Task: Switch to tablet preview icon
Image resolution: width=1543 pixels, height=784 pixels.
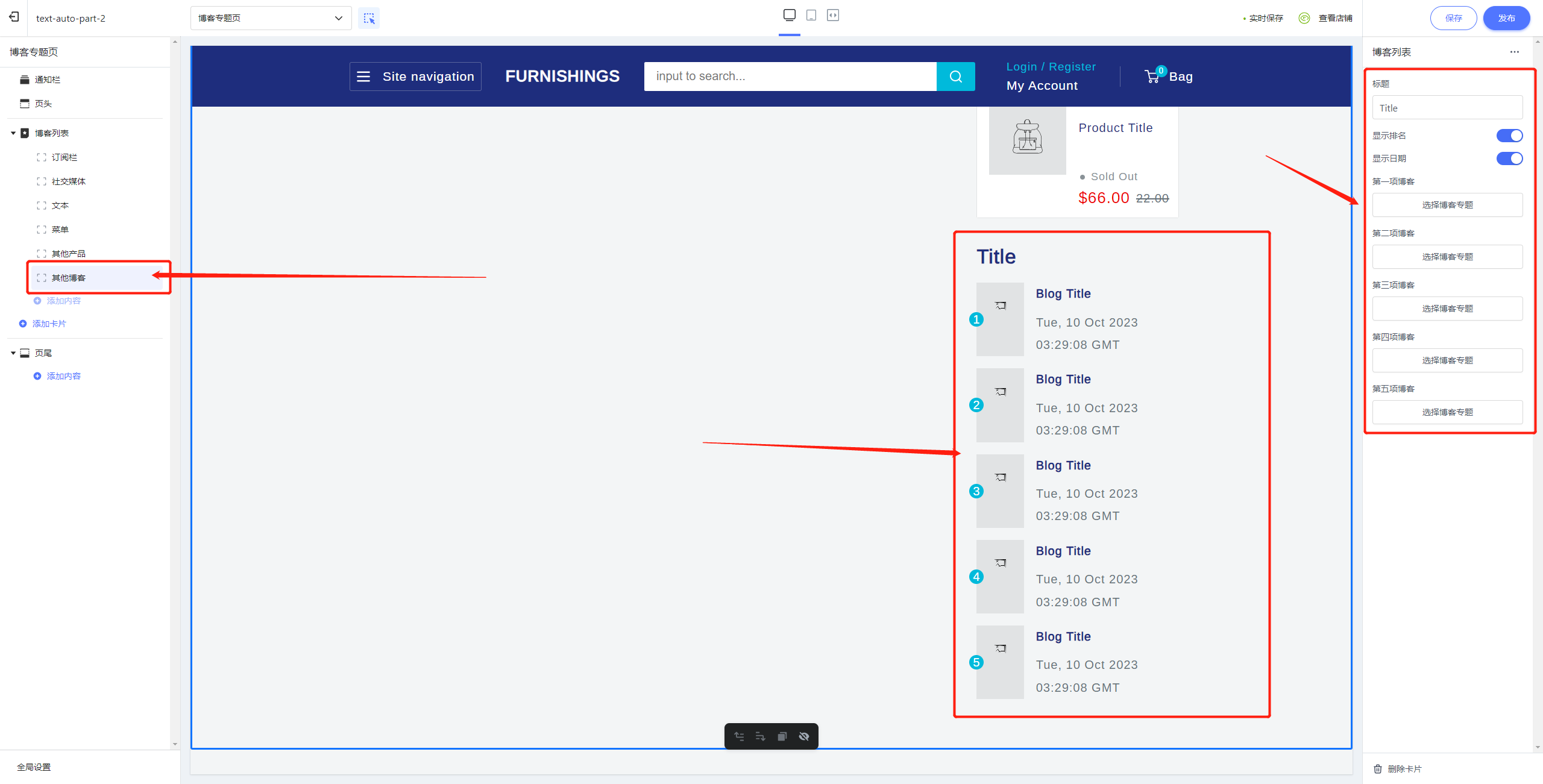Action: (x=811, y=15)
